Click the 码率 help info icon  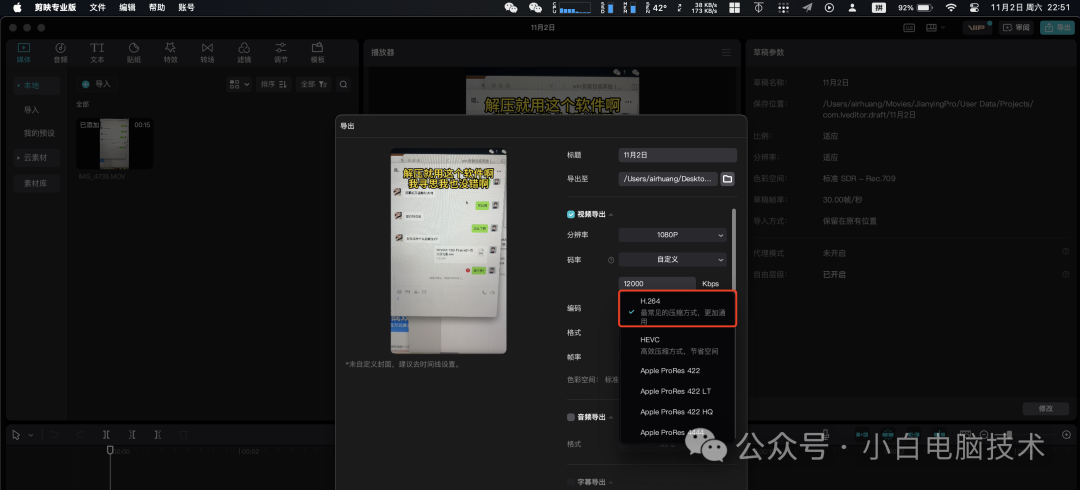coord(611,261)
